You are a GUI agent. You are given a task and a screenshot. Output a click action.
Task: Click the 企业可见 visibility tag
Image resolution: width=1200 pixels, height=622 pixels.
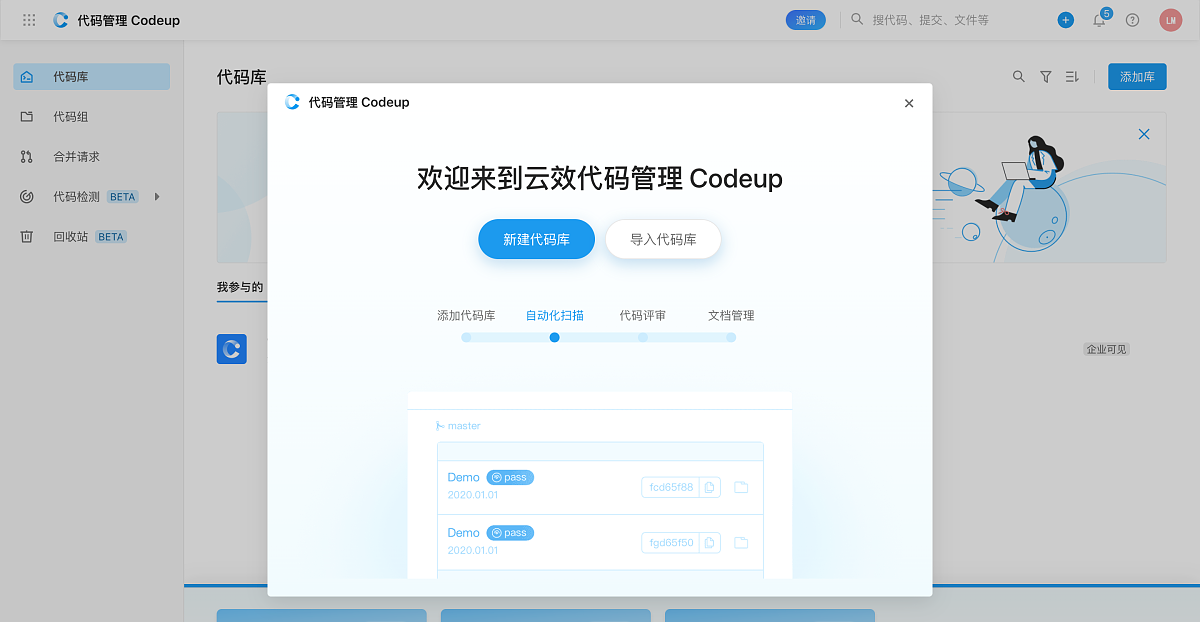1107,349
